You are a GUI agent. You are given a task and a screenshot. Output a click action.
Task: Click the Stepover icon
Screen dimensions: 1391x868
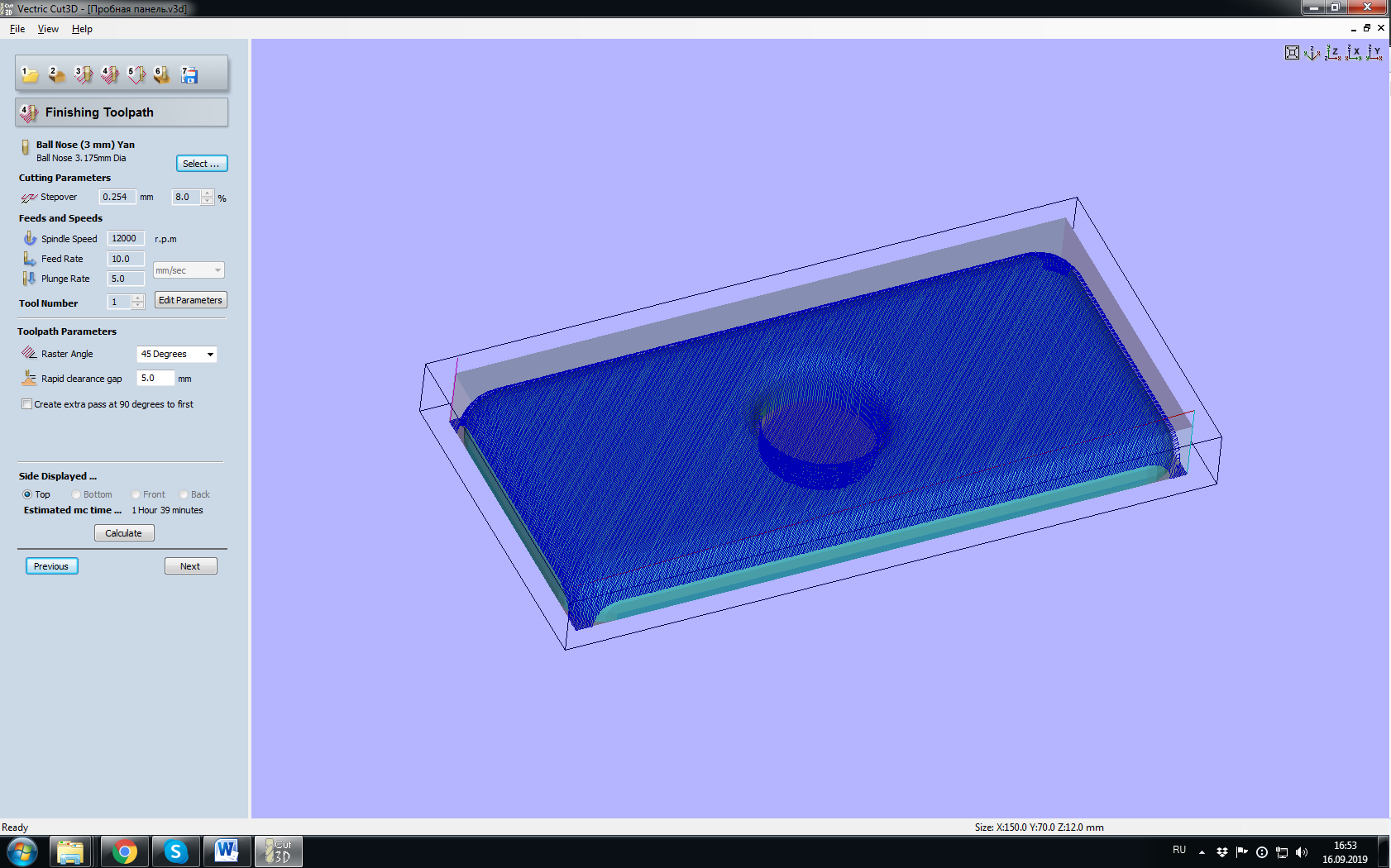click(x=29, y=198)
